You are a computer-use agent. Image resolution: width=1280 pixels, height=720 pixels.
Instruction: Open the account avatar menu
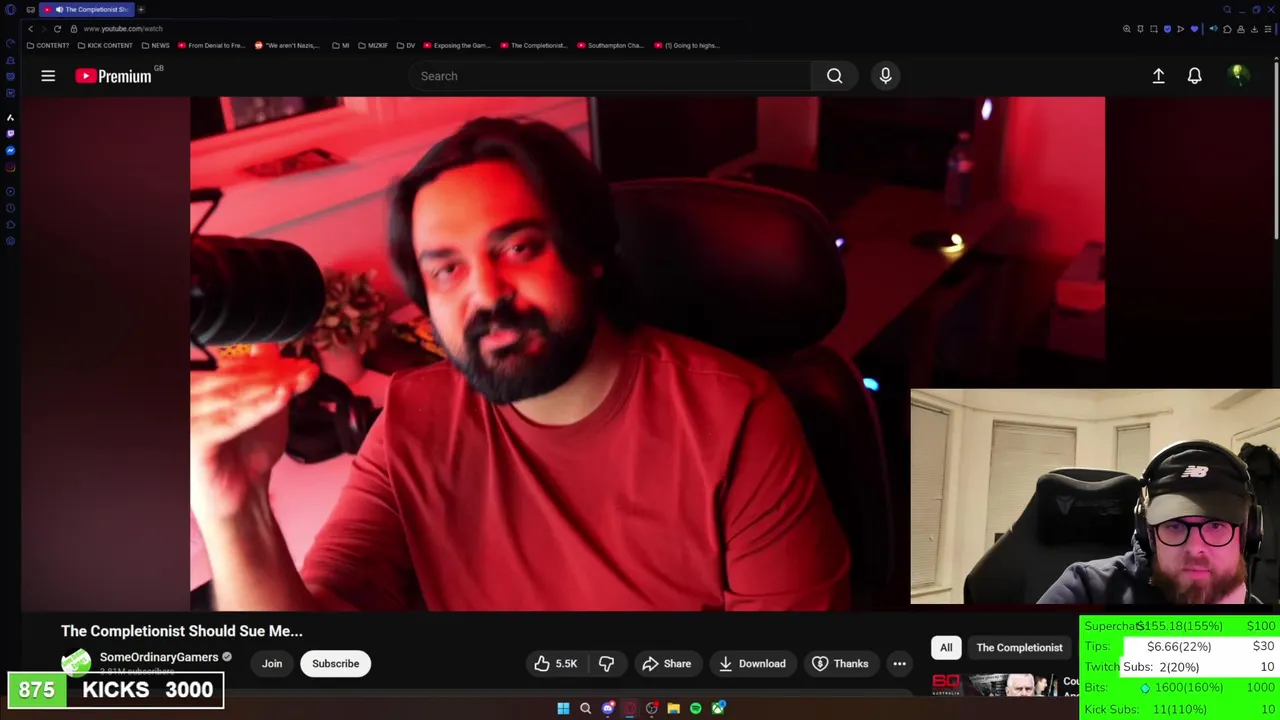point(1238,75)
